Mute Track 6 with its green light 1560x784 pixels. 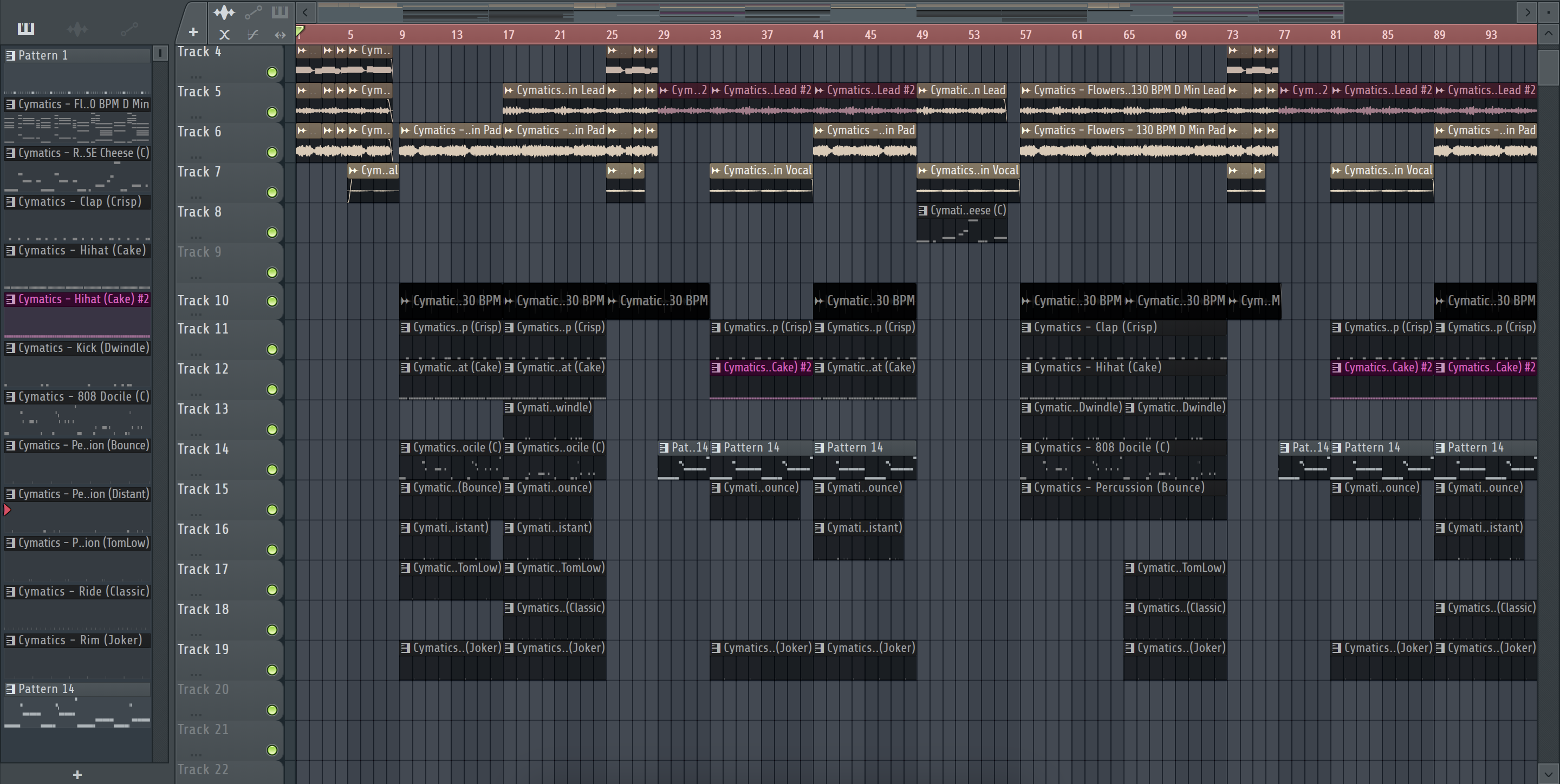(x=272, y=153)
